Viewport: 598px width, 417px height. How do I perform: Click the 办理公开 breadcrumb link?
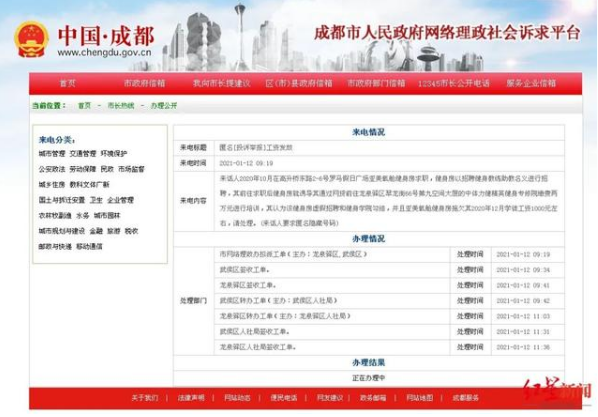tap(164, 106)
